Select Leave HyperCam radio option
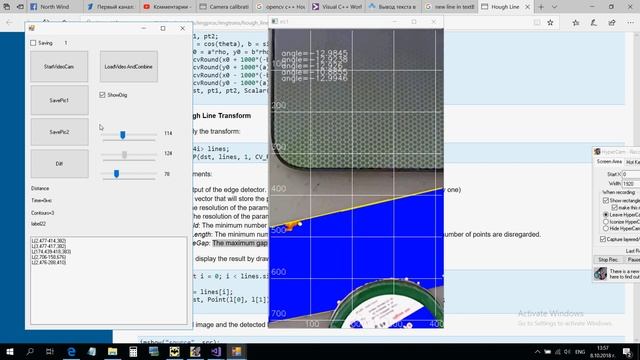Viewport: 640px width, 360px height. pyautogui.click(x=606, y=215)
